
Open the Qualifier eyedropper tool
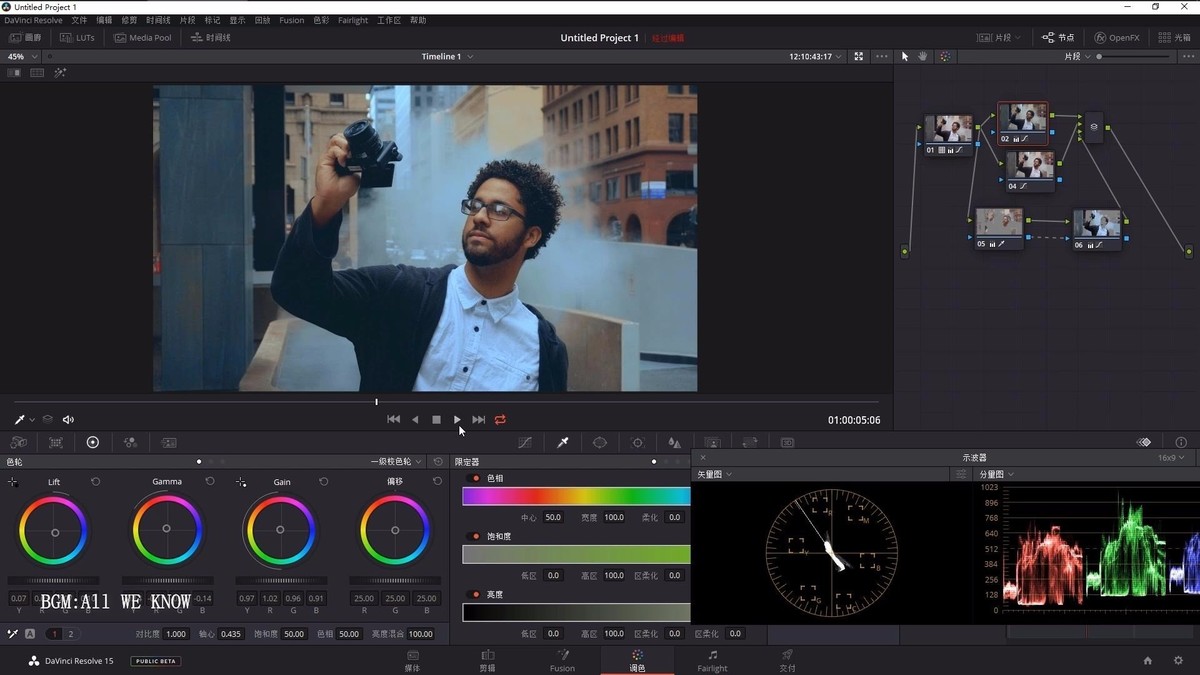[x=562, y=442]
